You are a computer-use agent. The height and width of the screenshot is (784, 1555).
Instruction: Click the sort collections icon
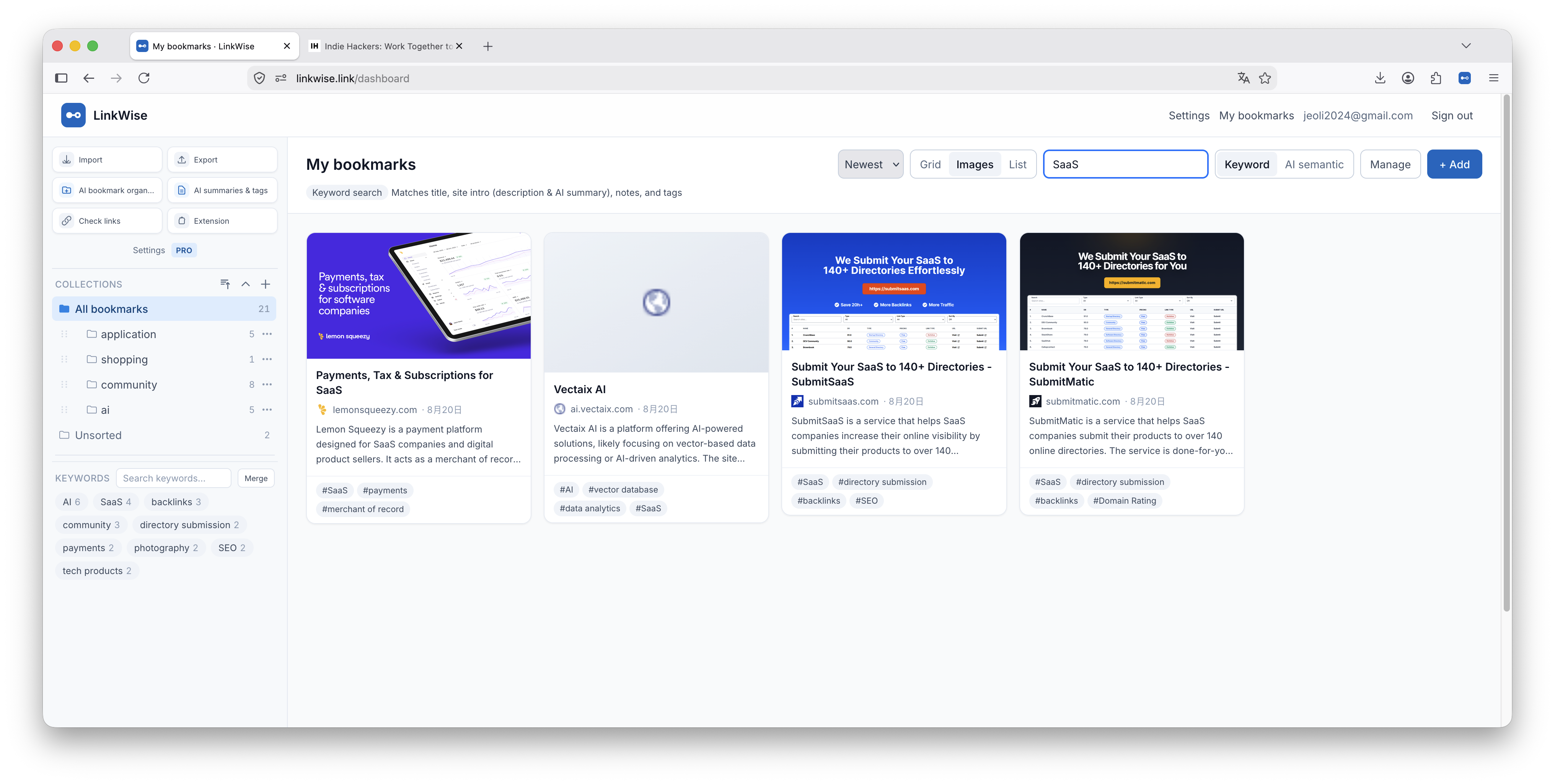(225, 284)
